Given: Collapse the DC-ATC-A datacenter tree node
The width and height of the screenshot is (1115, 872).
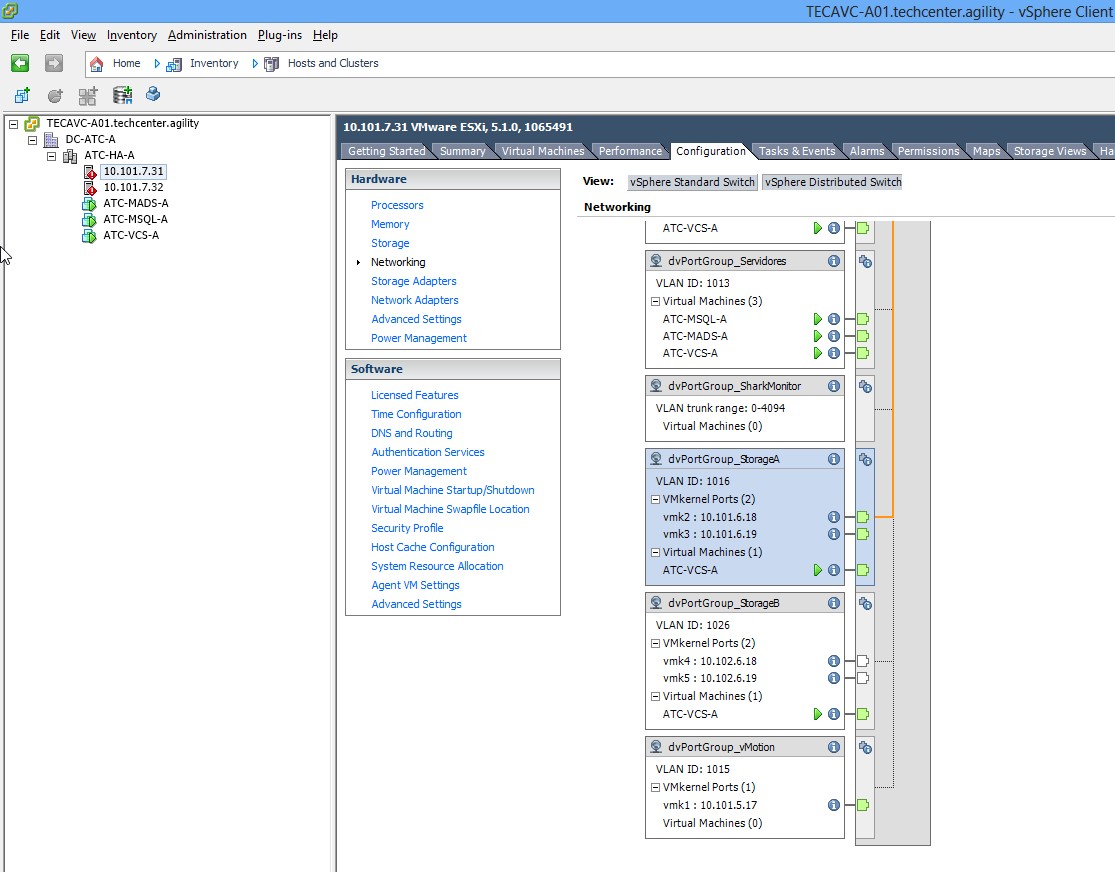Looking at the screenshot, I should pos(32,140).
